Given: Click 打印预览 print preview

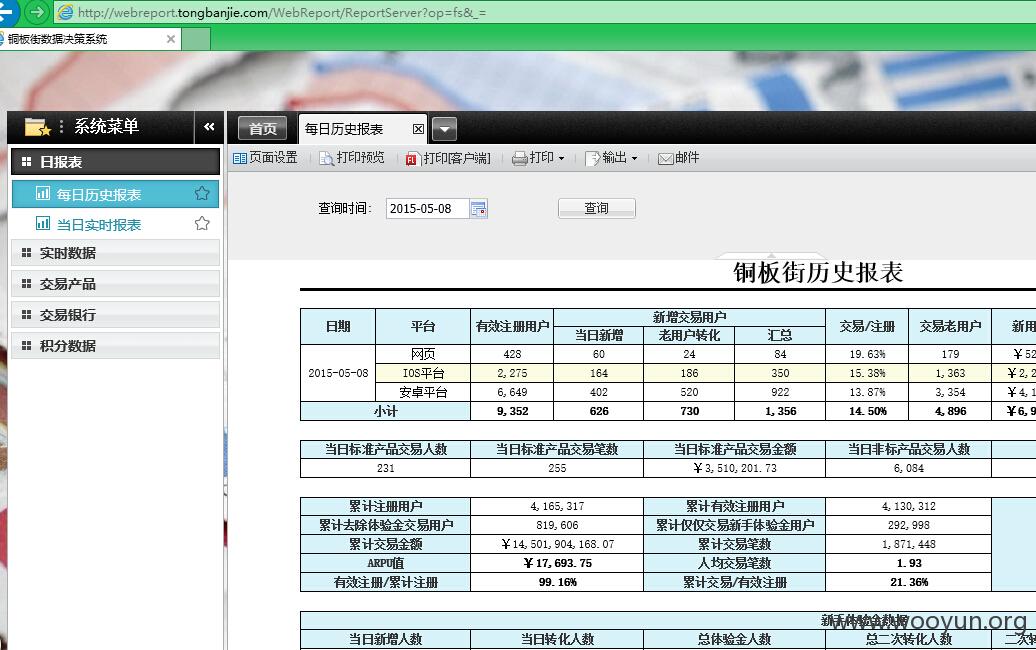Looking at the screenshot, I should click(x=352, y=158).
